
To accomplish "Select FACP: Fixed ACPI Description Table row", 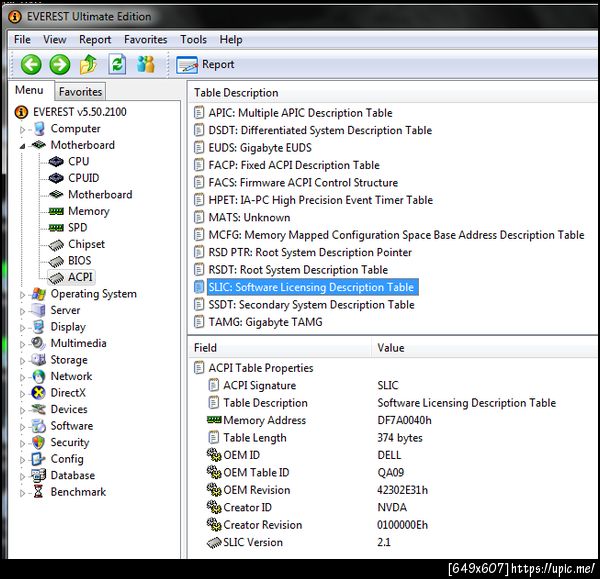I will click(x=287, y=165).
